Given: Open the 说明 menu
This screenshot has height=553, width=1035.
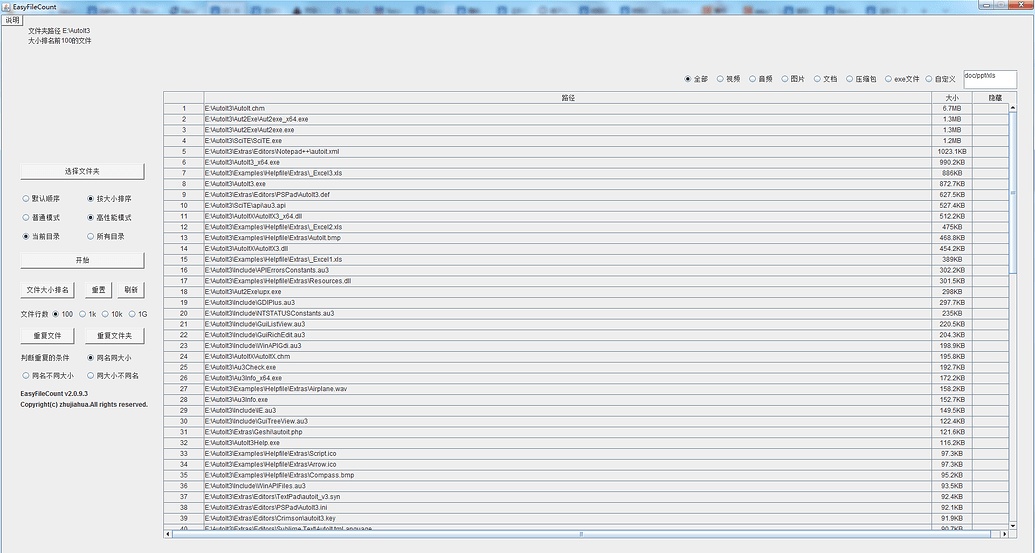Looking at the screenshot, I should pyautogui.click(x=12, y=20).
